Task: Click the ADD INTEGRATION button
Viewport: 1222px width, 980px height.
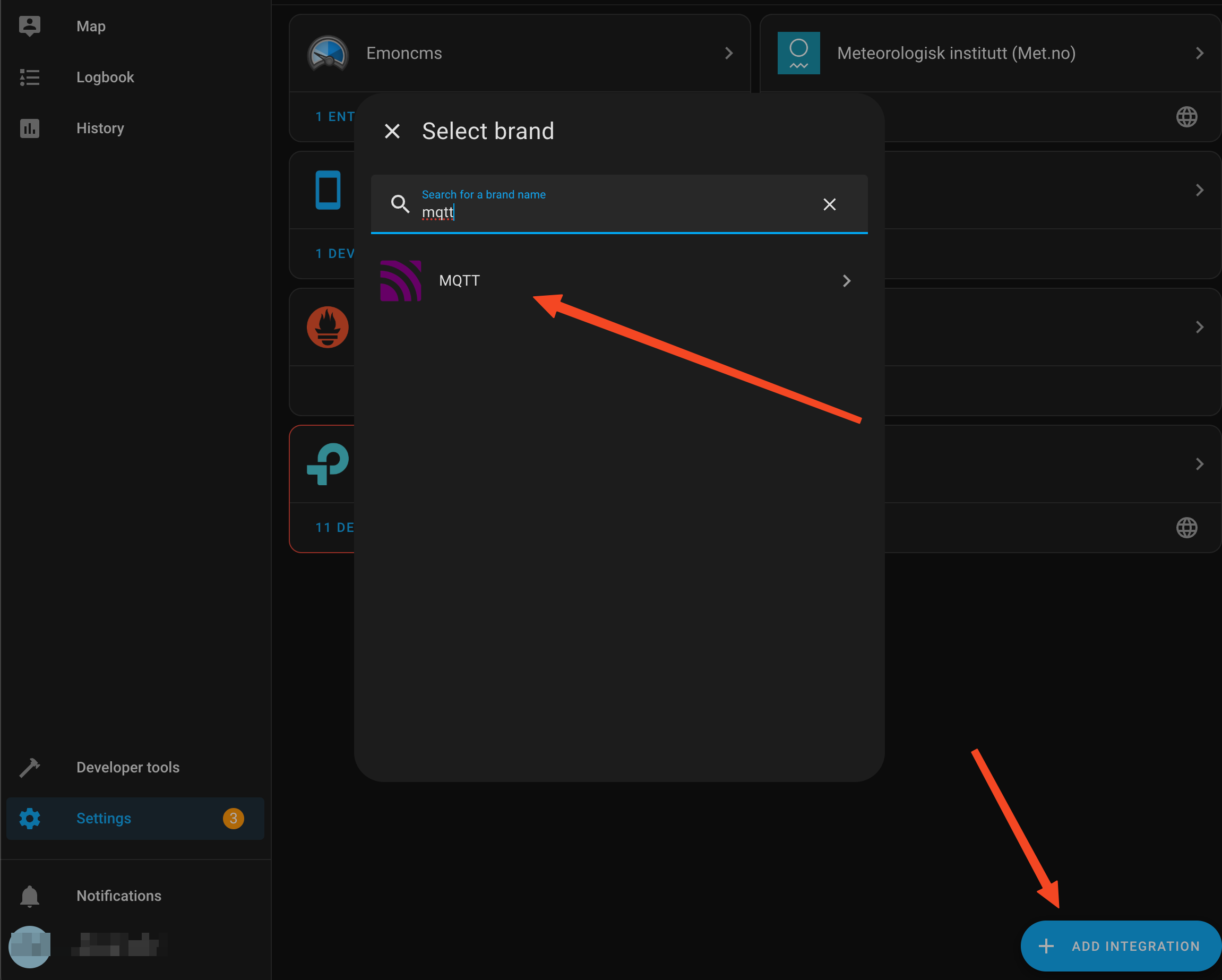Action: pos(1121,946)
